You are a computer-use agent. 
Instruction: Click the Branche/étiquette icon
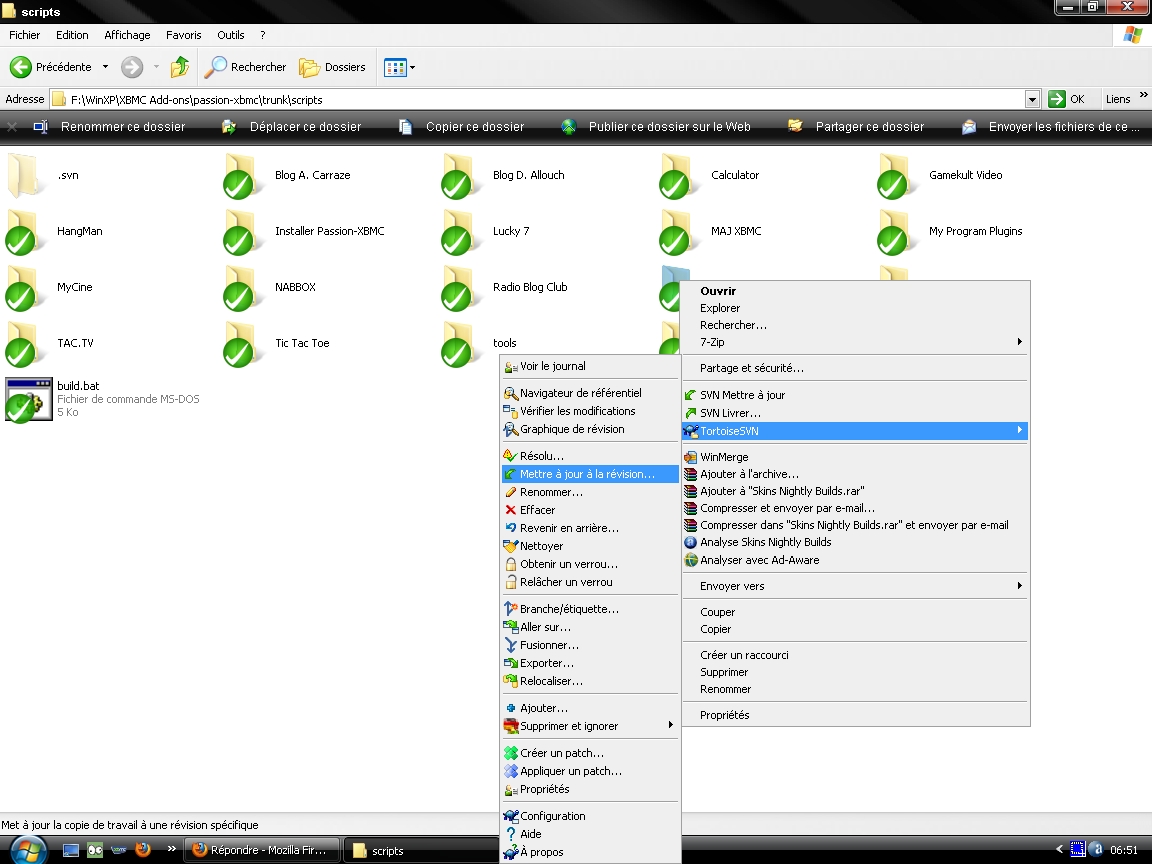[511, 609]
